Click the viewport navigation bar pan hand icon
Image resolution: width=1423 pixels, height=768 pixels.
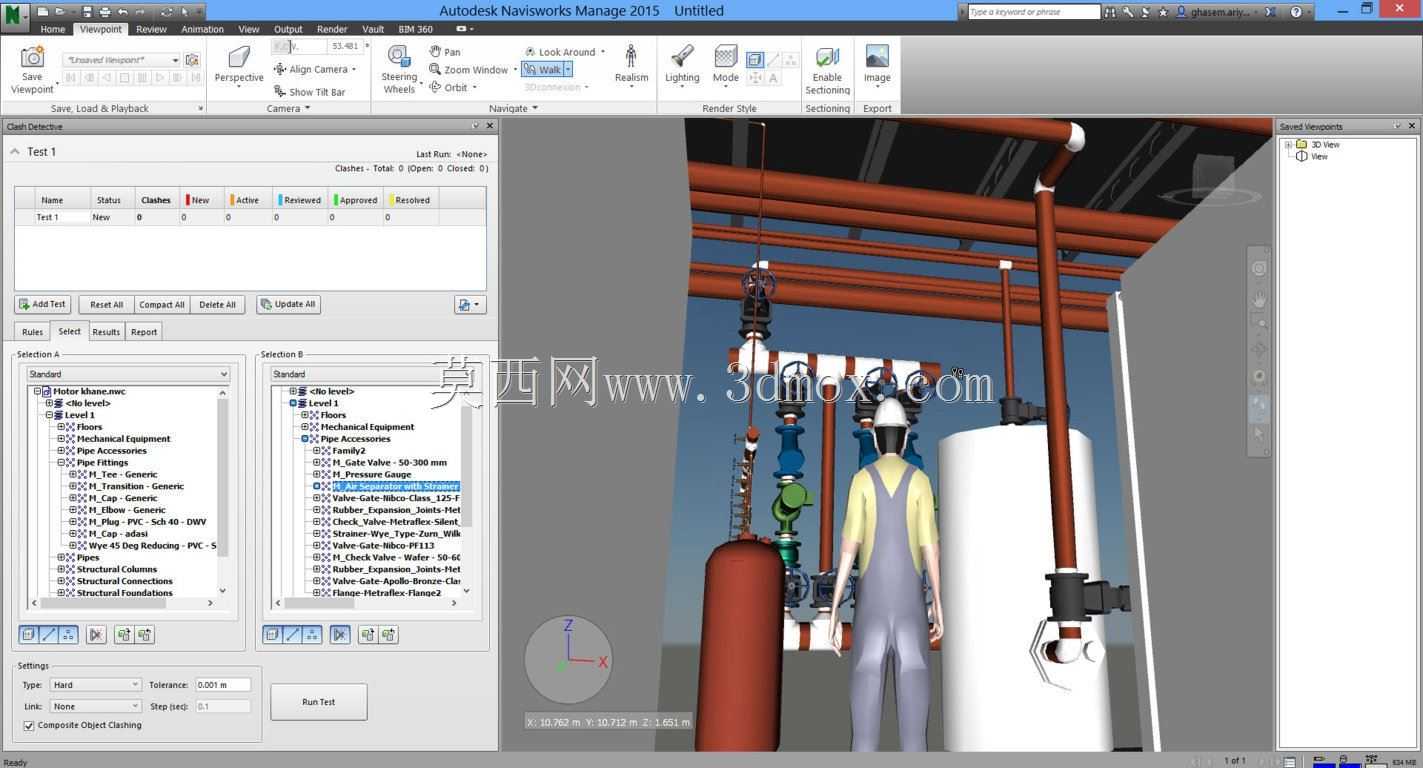1259,299
